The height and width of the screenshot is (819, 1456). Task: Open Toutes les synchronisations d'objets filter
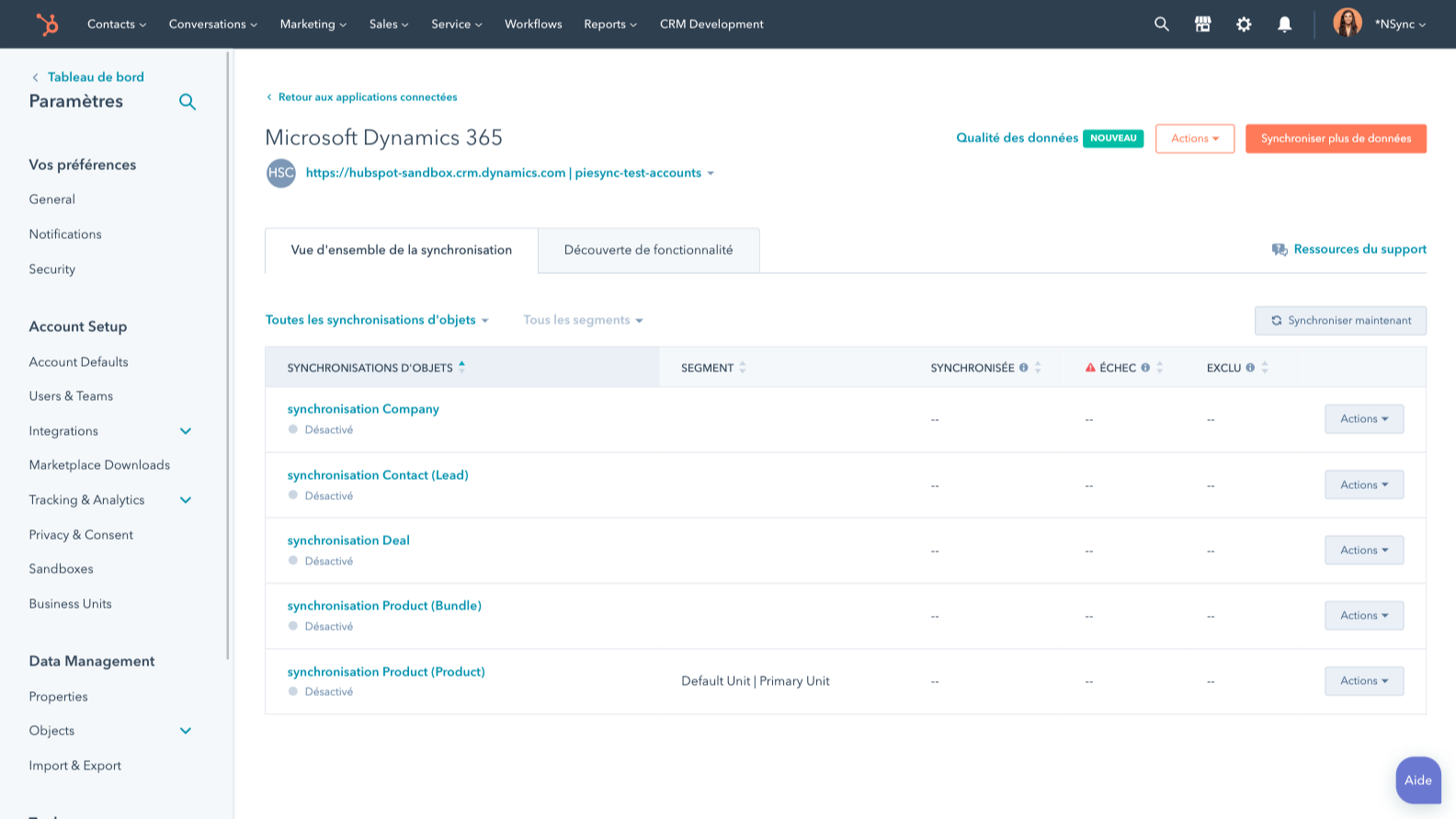click(377, 320)
